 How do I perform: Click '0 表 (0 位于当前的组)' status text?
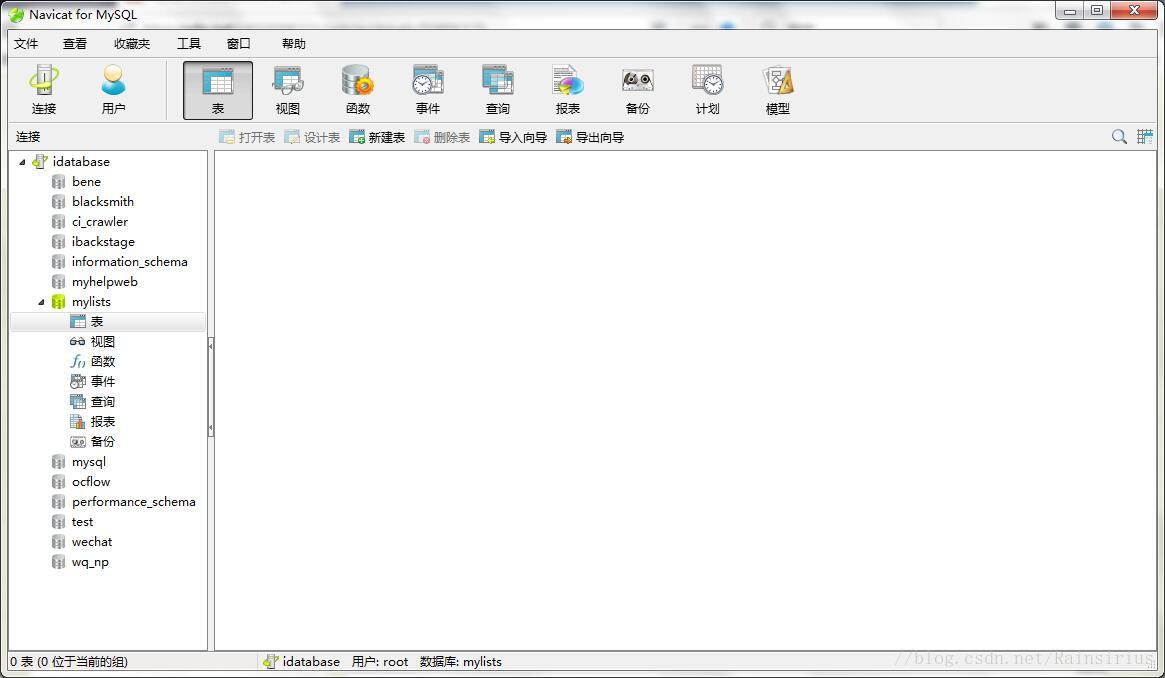[69, 662]
